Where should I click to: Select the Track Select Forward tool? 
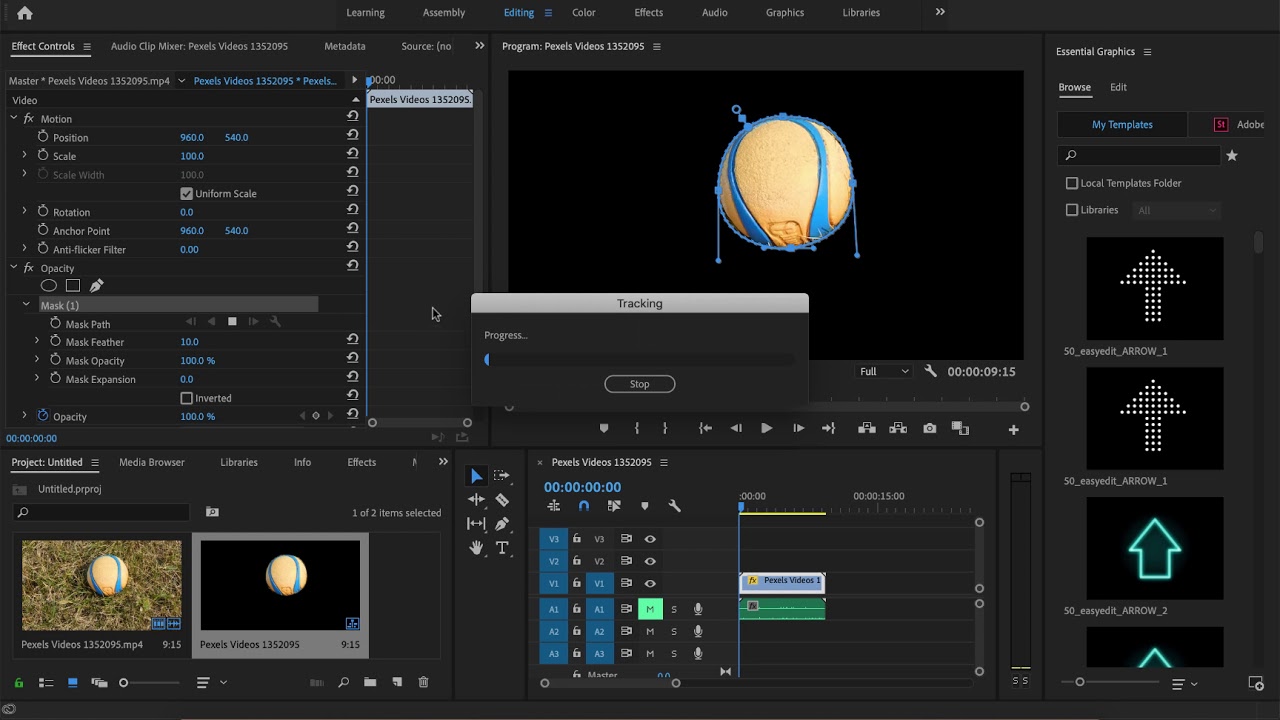[x=502, y=476]
